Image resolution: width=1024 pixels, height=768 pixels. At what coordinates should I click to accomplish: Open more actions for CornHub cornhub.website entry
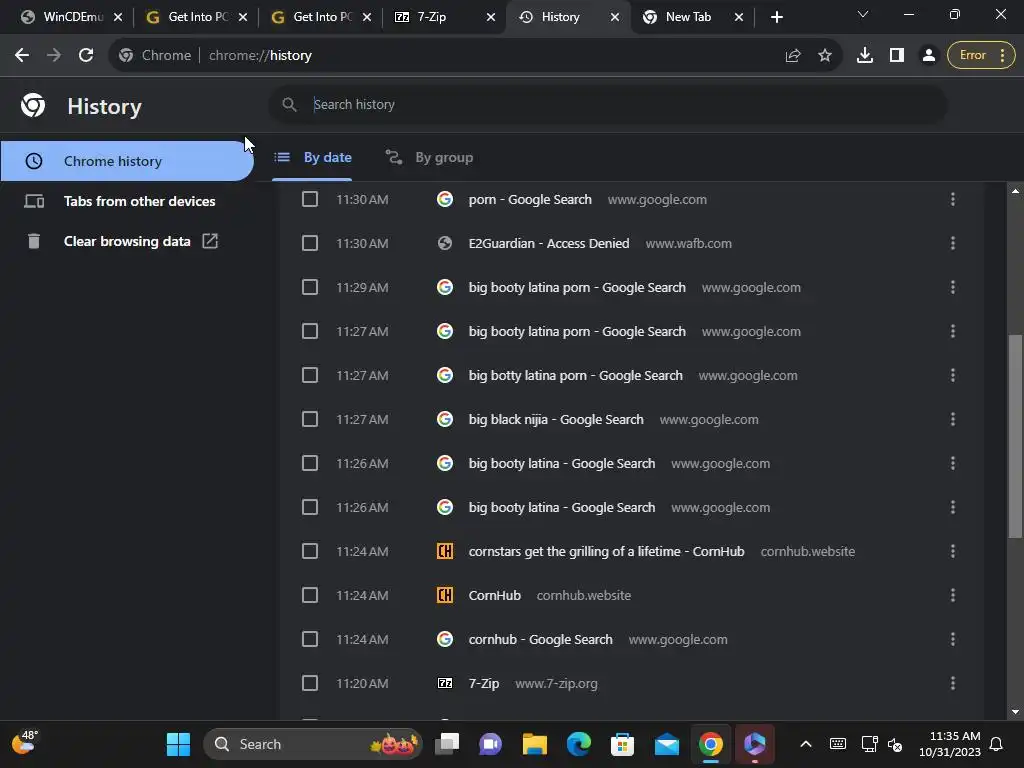click(953, 595)
